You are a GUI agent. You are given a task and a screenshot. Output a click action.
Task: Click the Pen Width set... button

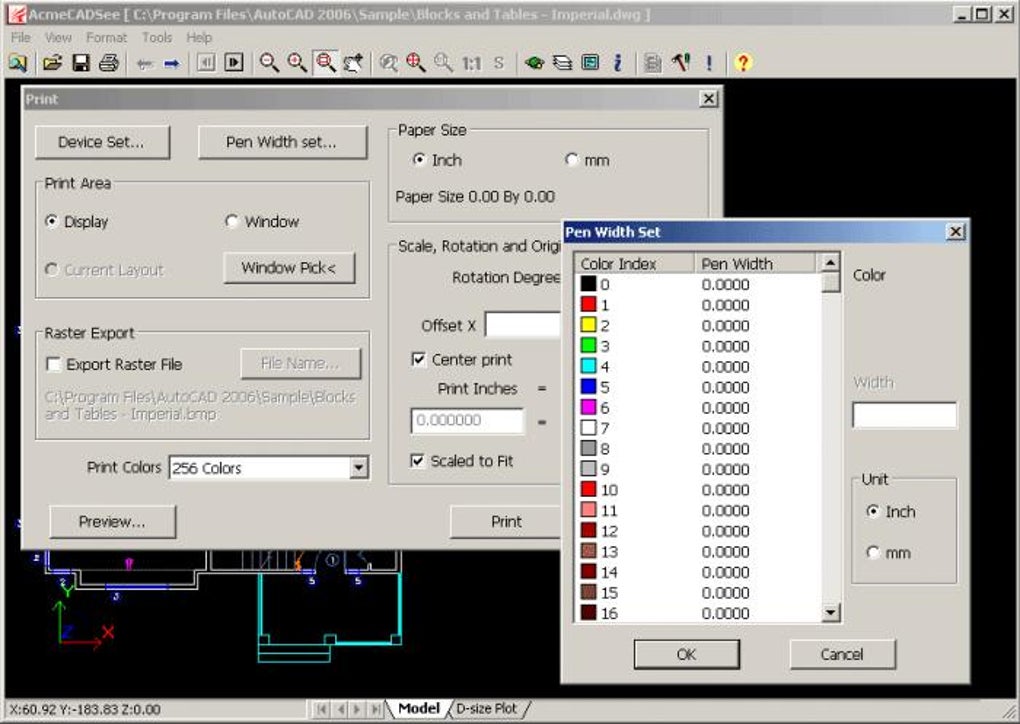click(x=282, y=142)
